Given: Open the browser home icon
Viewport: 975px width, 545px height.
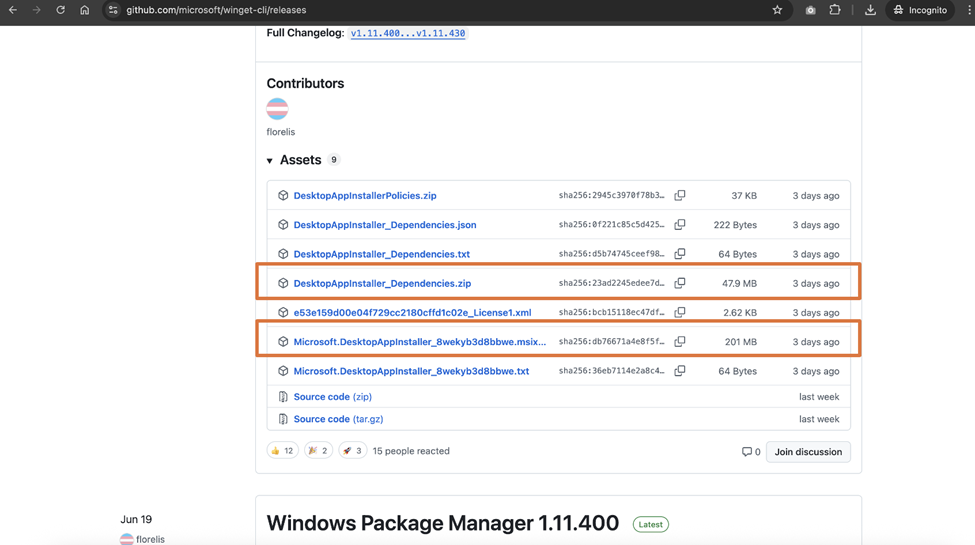Looking at the screenshot, I should [85, 10].
